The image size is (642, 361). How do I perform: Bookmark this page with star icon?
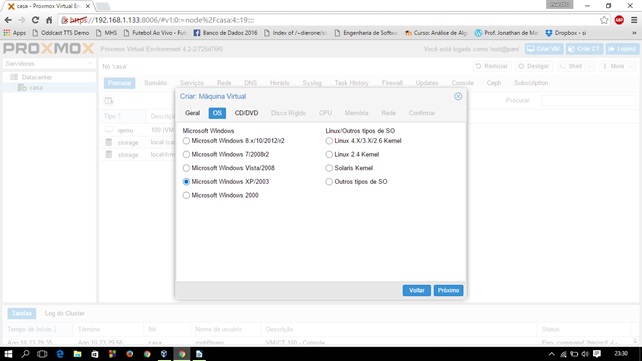(604, 20)
